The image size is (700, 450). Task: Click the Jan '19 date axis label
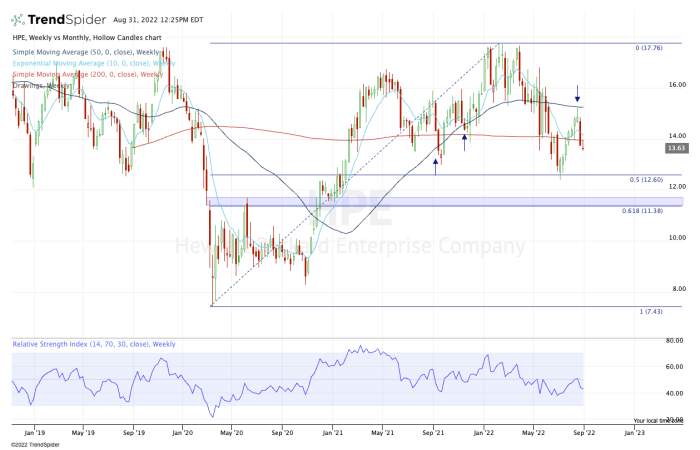tap(34, 433)
